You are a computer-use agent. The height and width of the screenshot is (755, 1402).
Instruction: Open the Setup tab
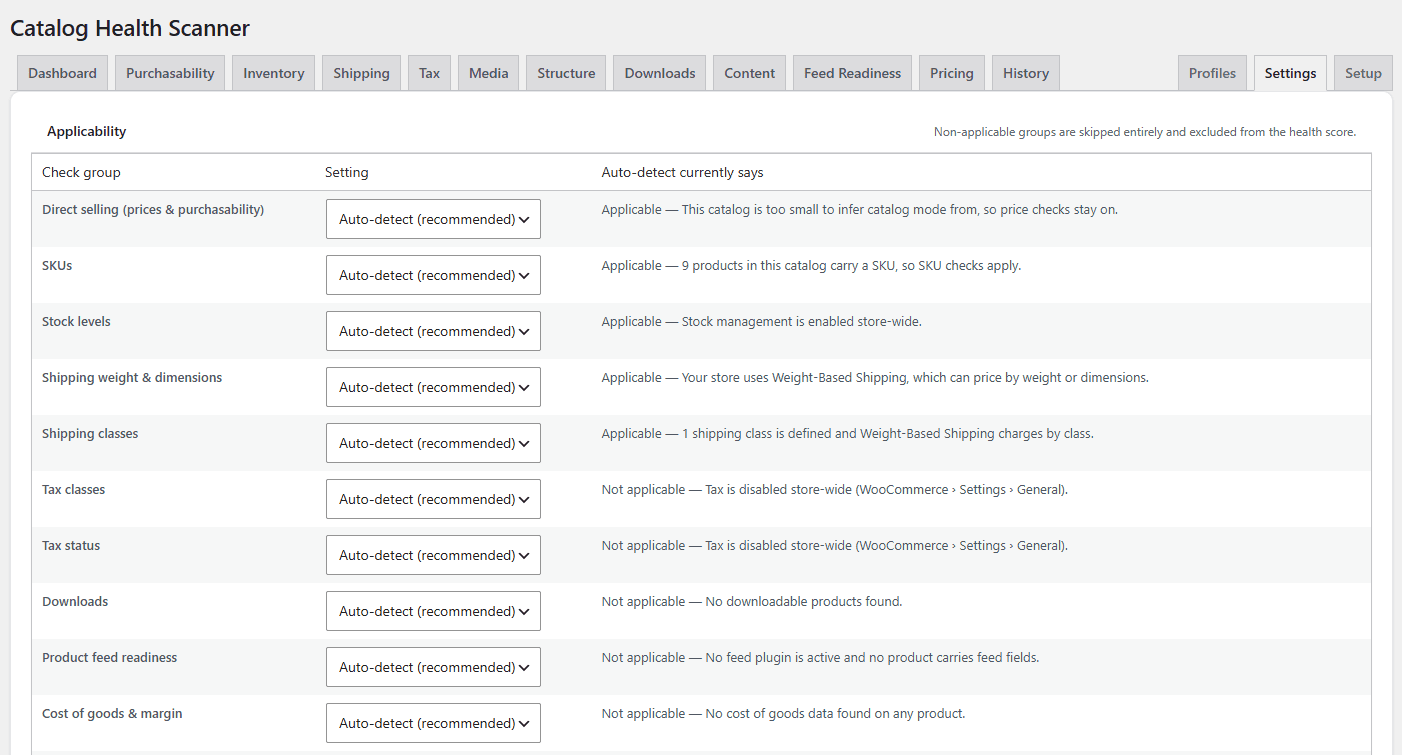click(x=1363, y=73)
